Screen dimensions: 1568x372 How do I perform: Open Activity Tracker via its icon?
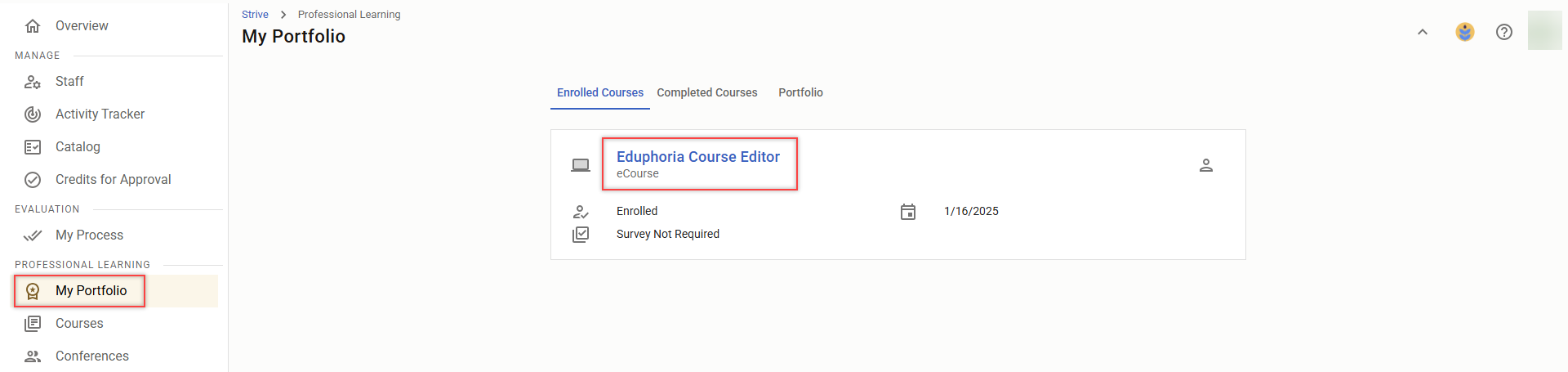pos(33,114)
